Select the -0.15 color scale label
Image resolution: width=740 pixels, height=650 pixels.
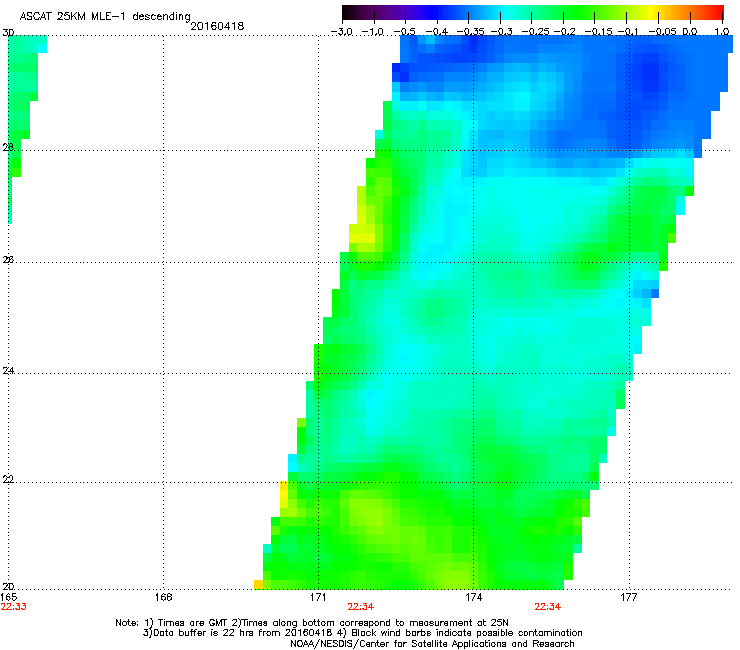coord(597,32)
